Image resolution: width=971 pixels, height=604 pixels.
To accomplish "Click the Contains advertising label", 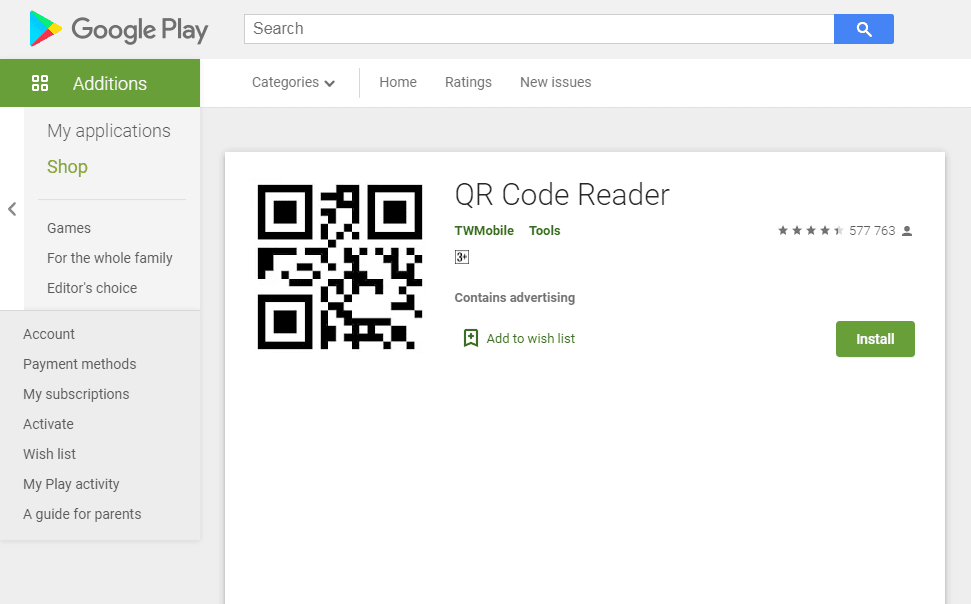I will point(515,298).
